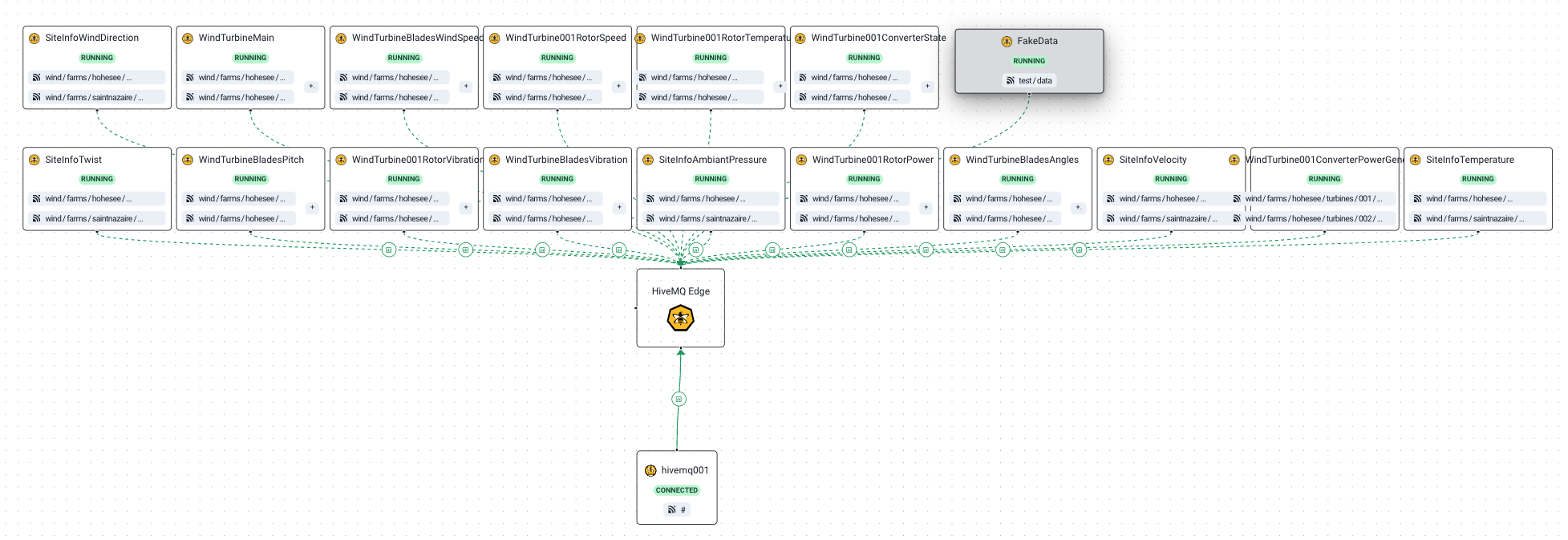Click the RUNNING badge on SiteInfoWindDirection

(x=97, y=58)
